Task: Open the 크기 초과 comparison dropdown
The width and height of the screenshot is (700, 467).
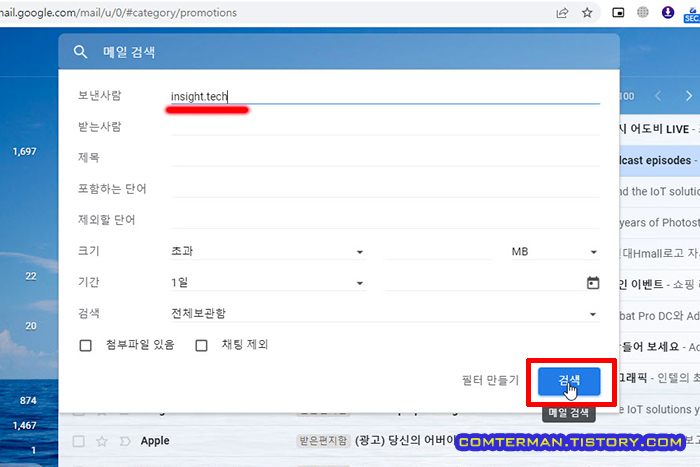Action: (267, 251)
